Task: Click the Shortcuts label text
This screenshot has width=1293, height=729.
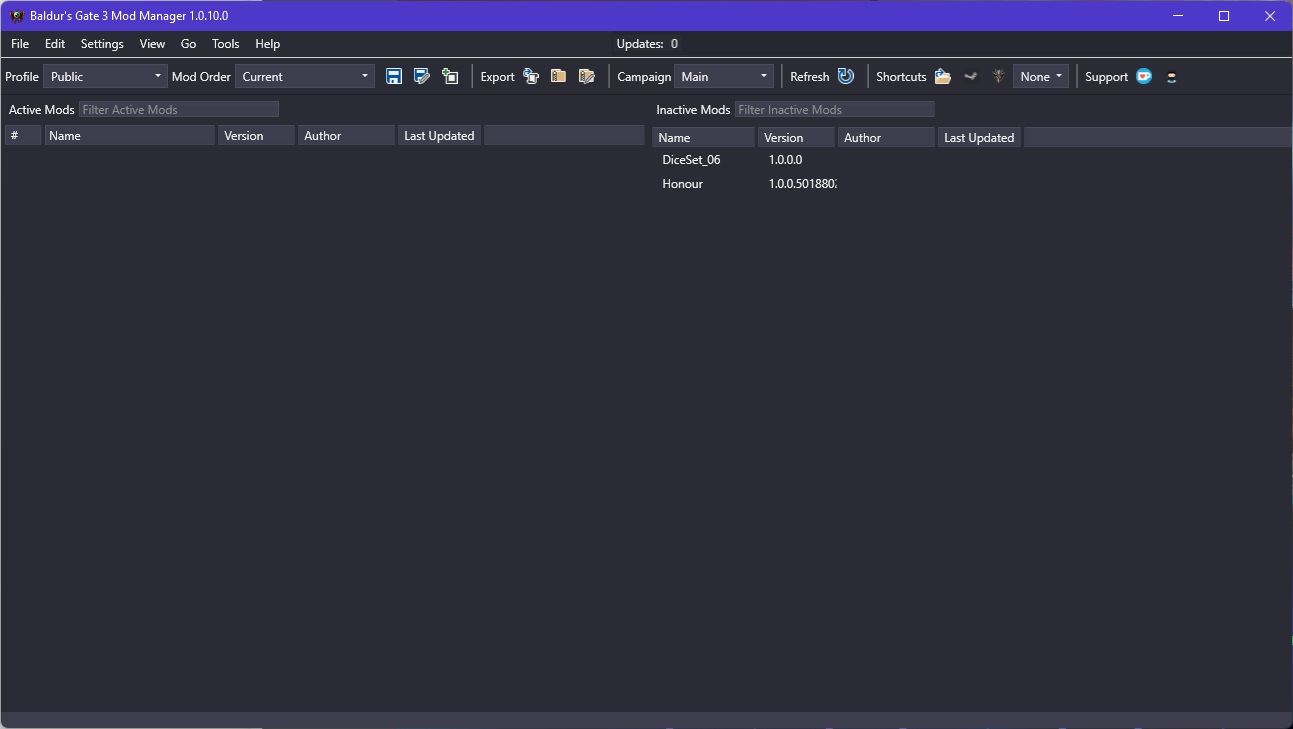Action: pos(901,77)
